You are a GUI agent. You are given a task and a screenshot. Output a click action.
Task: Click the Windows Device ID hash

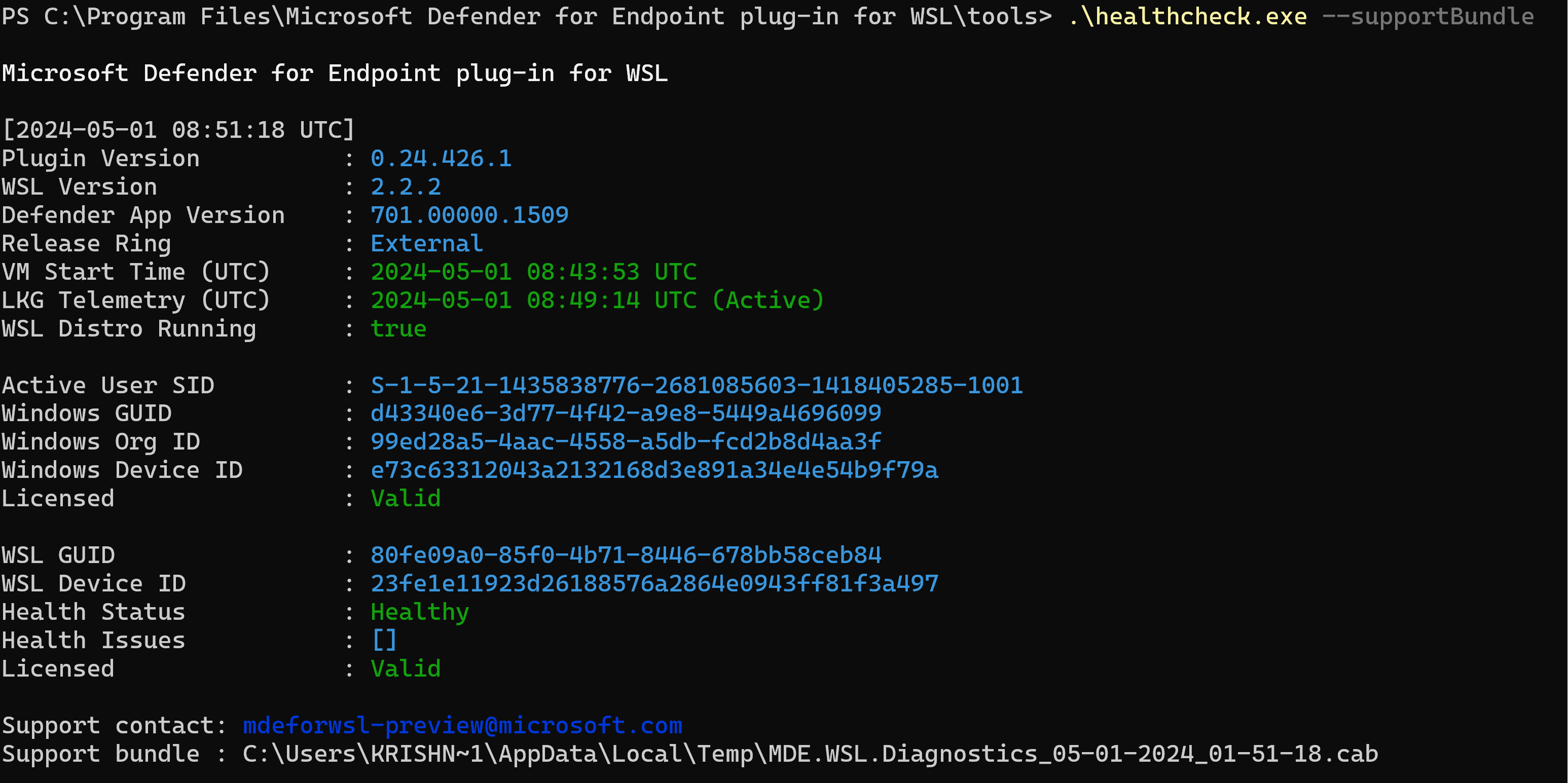[654, 470]
